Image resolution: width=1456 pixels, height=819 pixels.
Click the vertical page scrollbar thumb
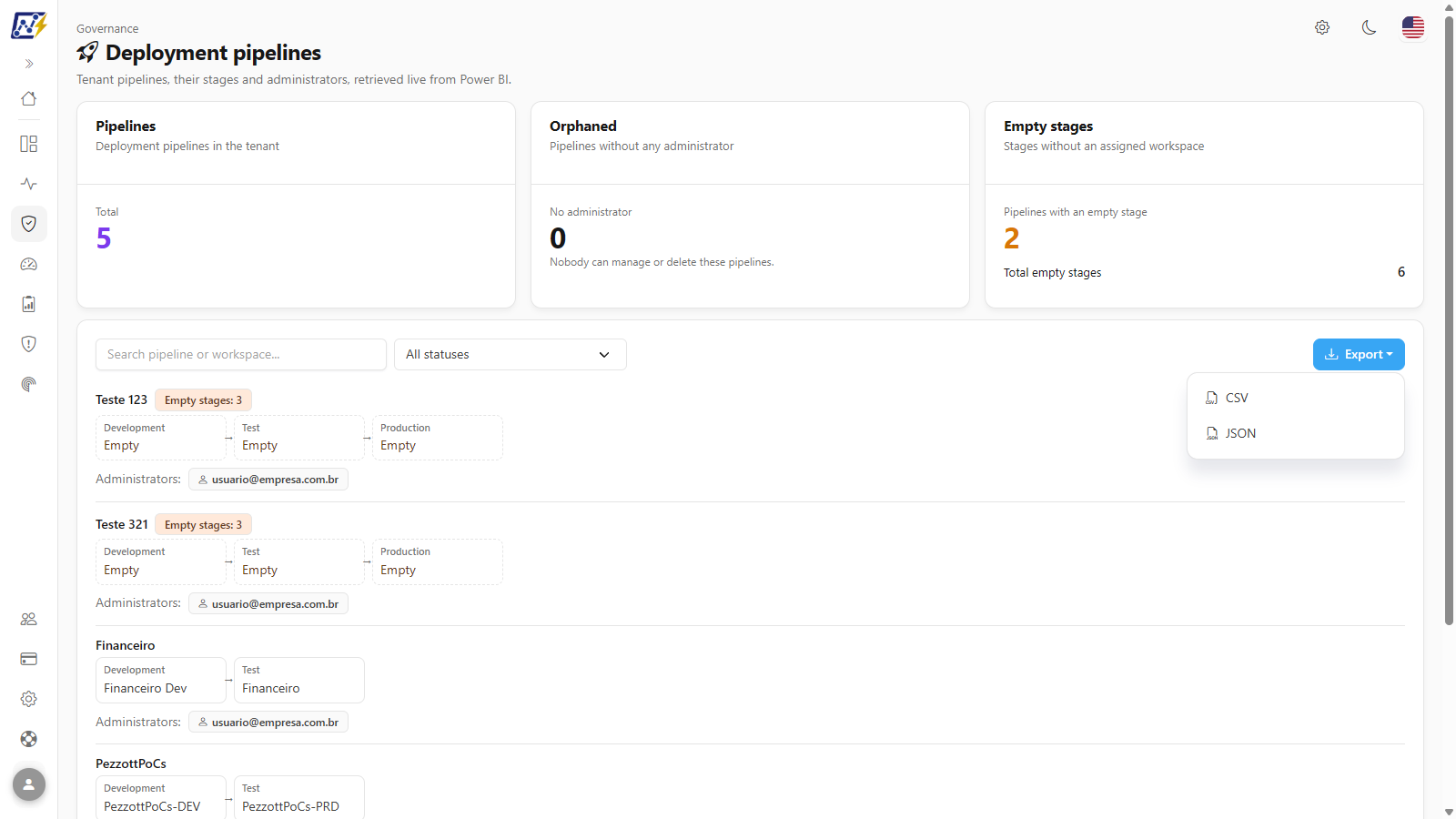[x=1449, y=320]
